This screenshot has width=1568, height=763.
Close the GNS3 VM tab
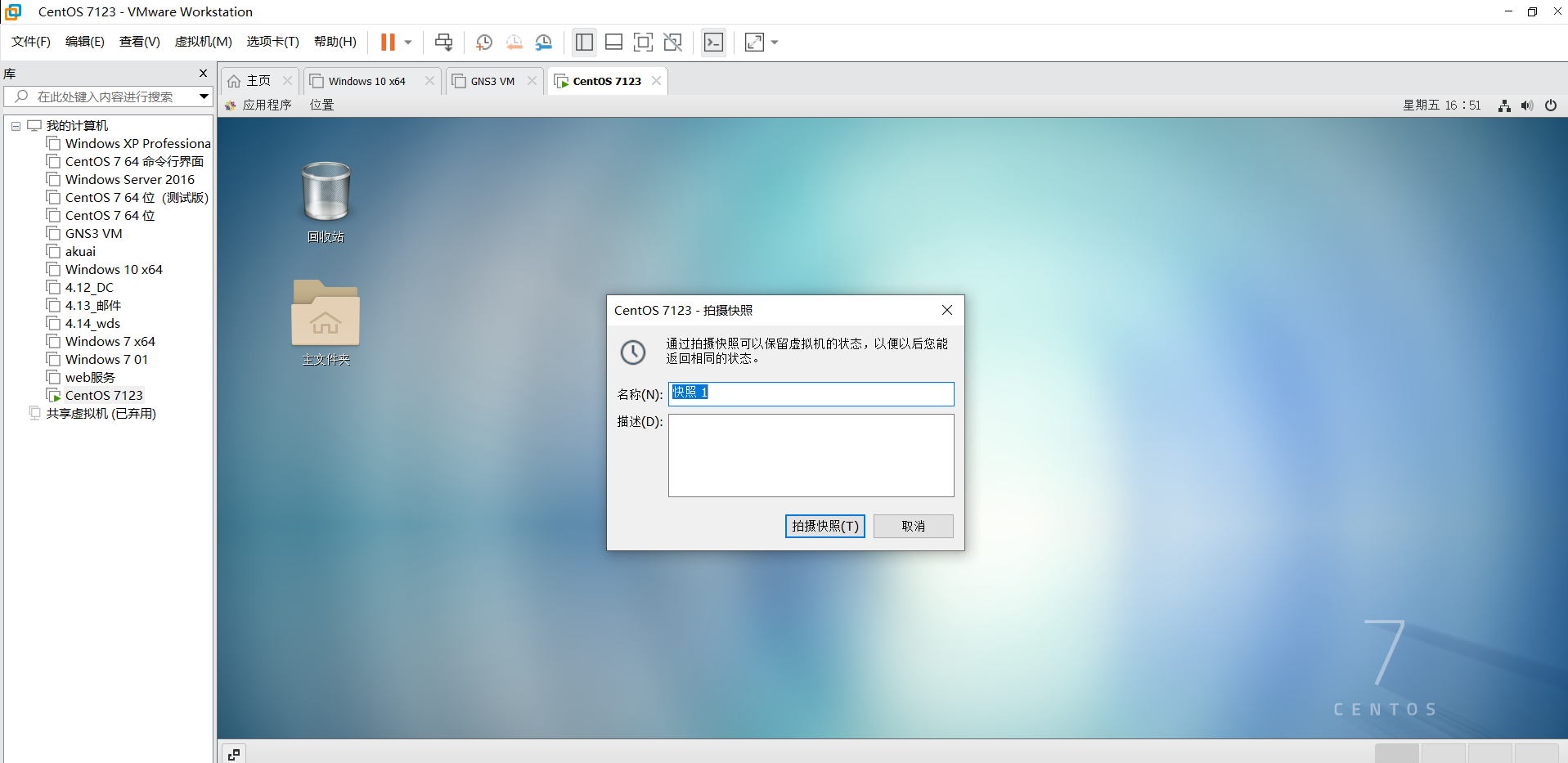tap(532, 80)
